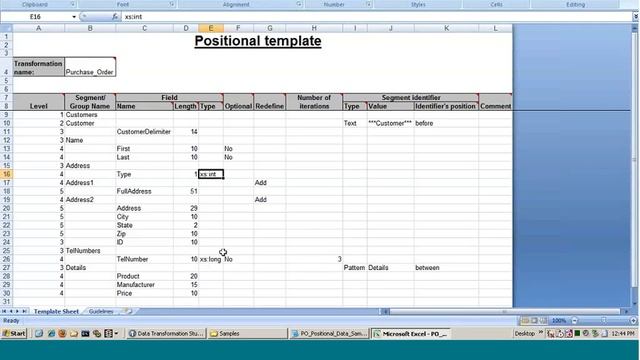Select row 16 header

coord(6,174)
